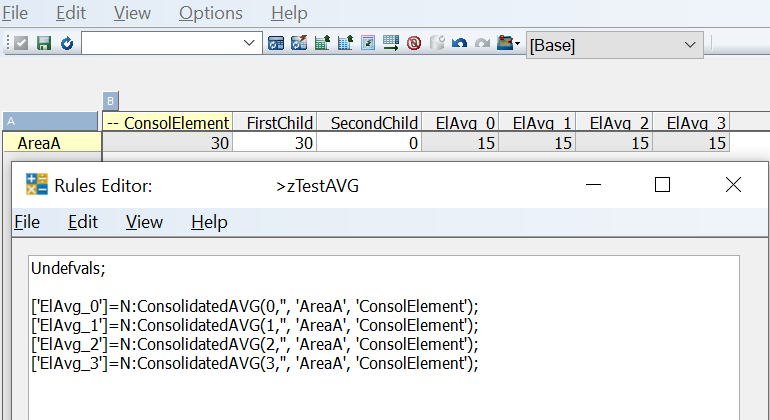Image resolution: width=770 pixels, height=420 pixels.
Task: Click the Undo arrow in toolbar
Action: point(460,44)
